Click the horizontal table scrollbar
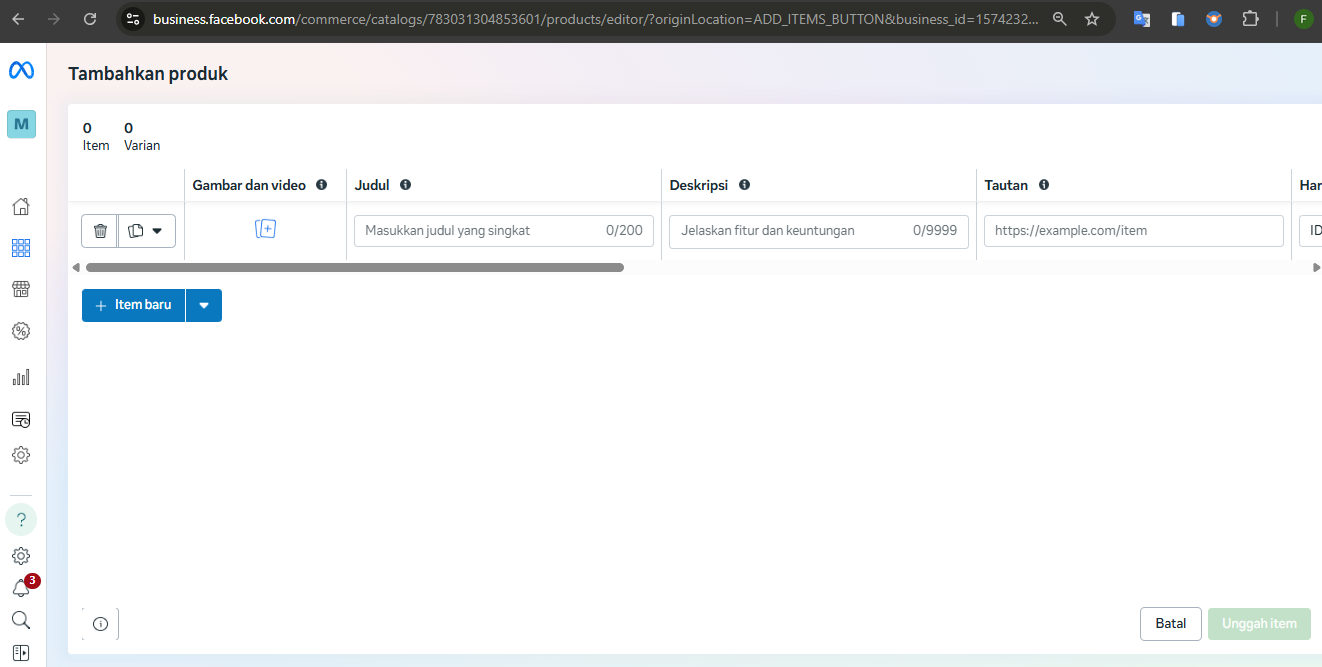 click(354, 268)
